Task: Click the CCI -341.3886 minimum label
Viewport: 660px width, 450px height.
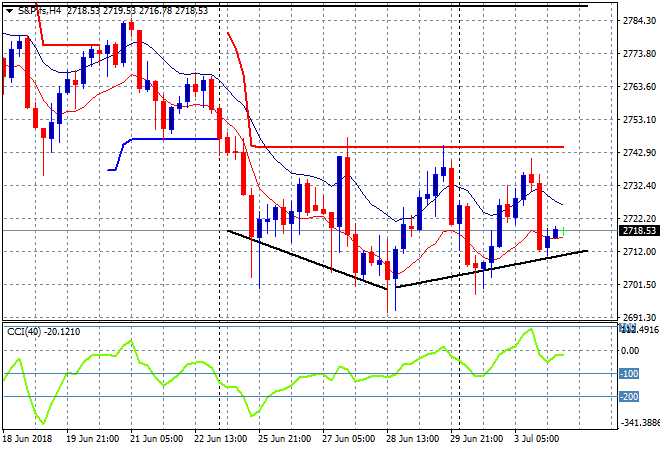Action: pyautogui.click(x=640, y=422)
